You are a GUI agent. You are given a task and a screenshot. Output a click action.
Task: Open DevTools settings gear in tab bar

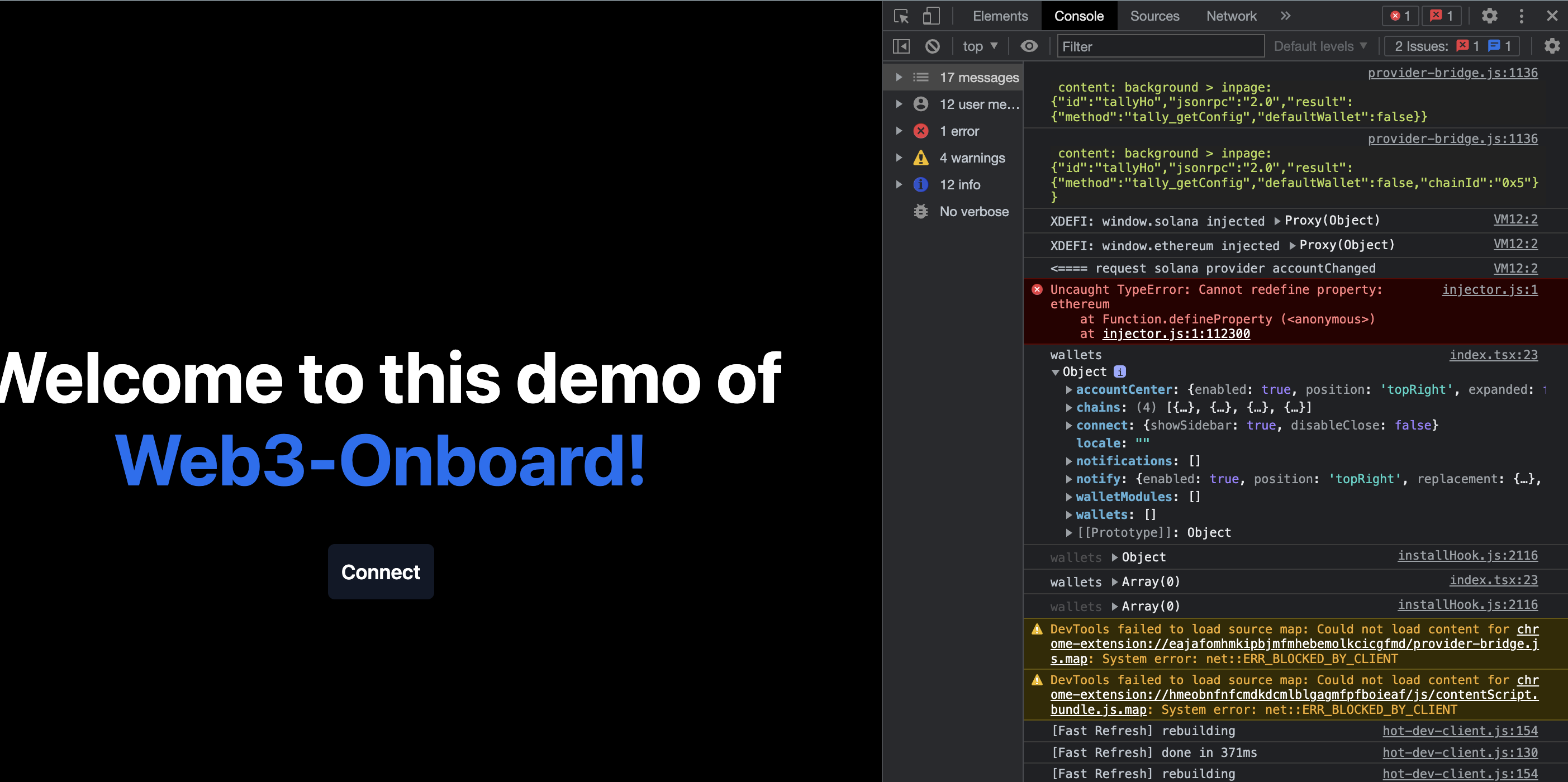coord(1489,16)
